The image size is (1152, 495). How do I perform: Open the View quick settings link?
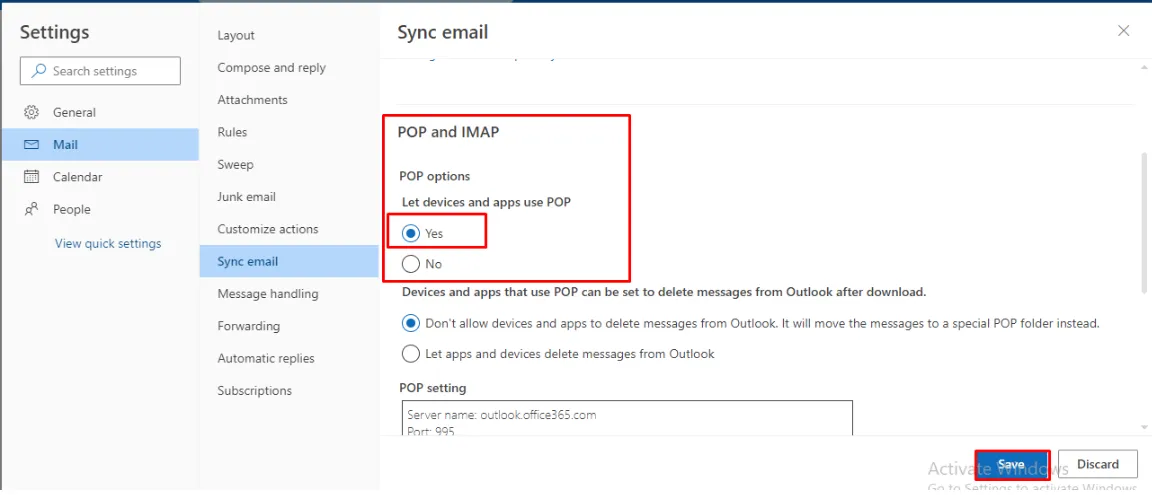click(x=108, y=243)
